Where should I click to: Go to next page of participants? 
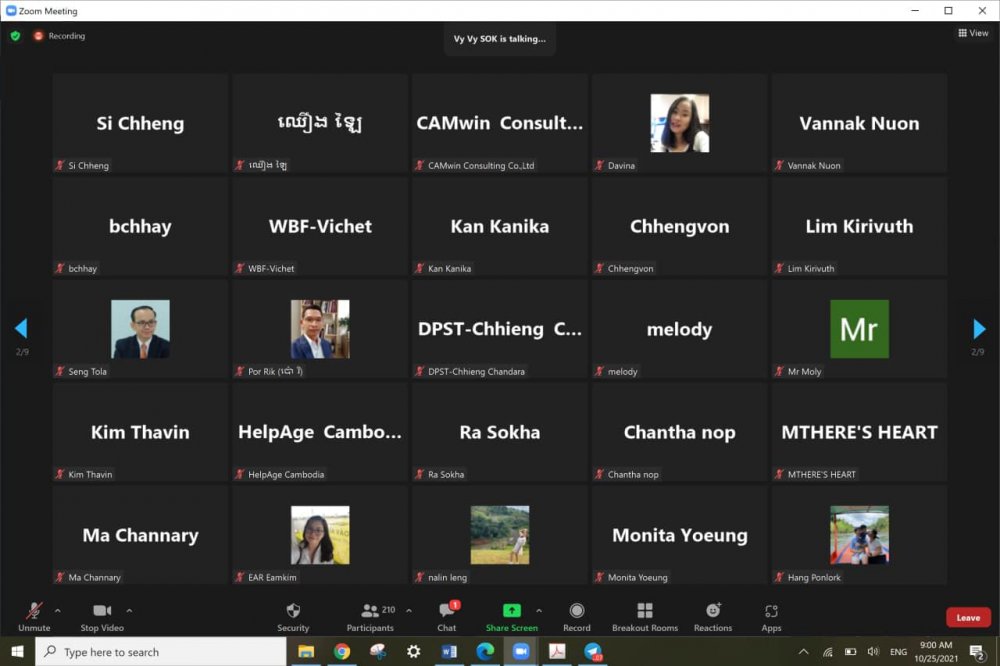[x=979, y=329]
